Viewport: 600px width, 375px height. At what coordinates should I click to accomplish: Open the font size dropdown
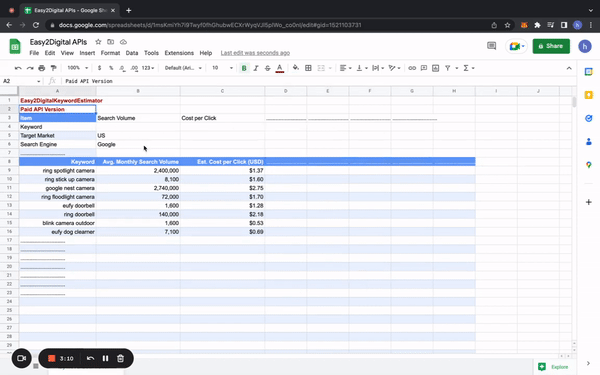click(222, 68)
